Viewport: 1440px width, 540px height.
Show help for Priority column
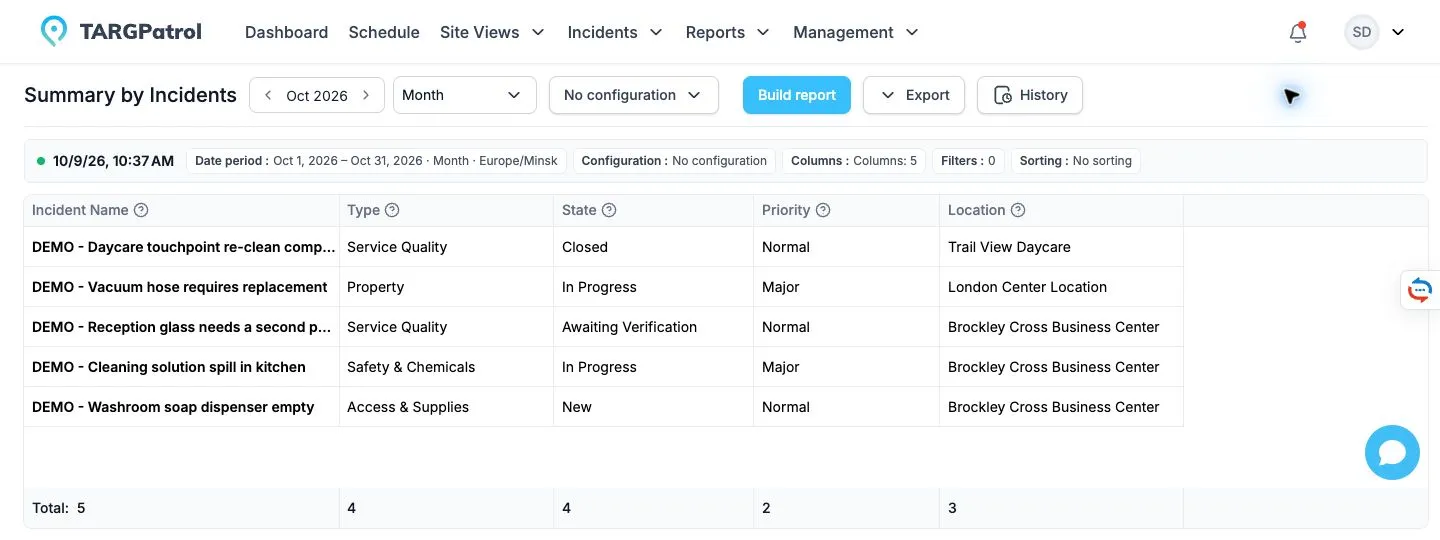[823, 210]
